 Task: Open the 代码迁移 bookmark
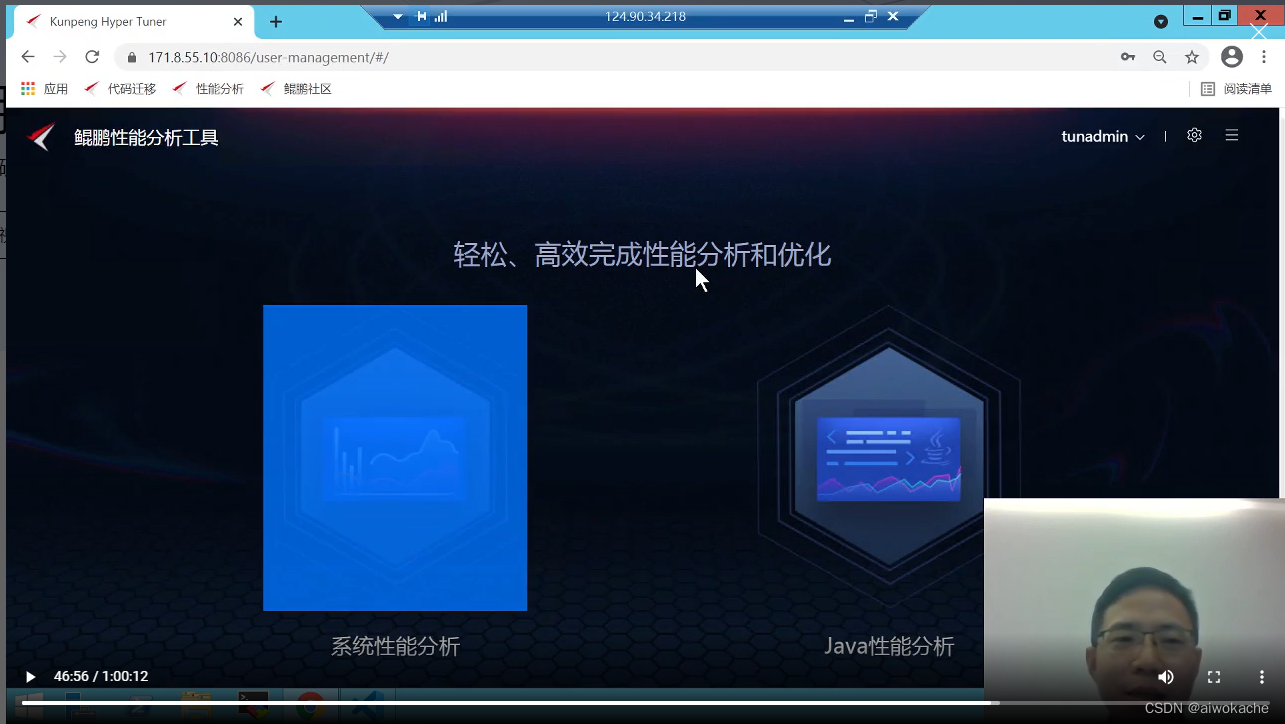[x=121, y=89]
